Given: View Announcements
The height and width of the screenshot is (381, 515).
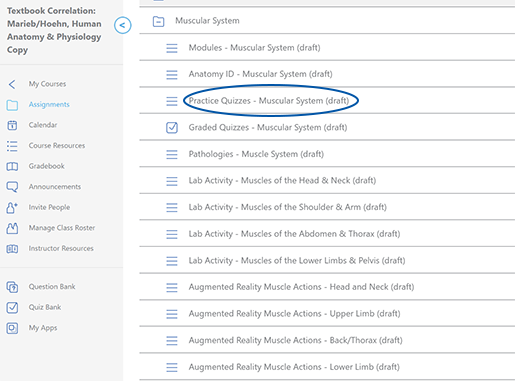Looking at the screenshot, I should pos(55,187).
